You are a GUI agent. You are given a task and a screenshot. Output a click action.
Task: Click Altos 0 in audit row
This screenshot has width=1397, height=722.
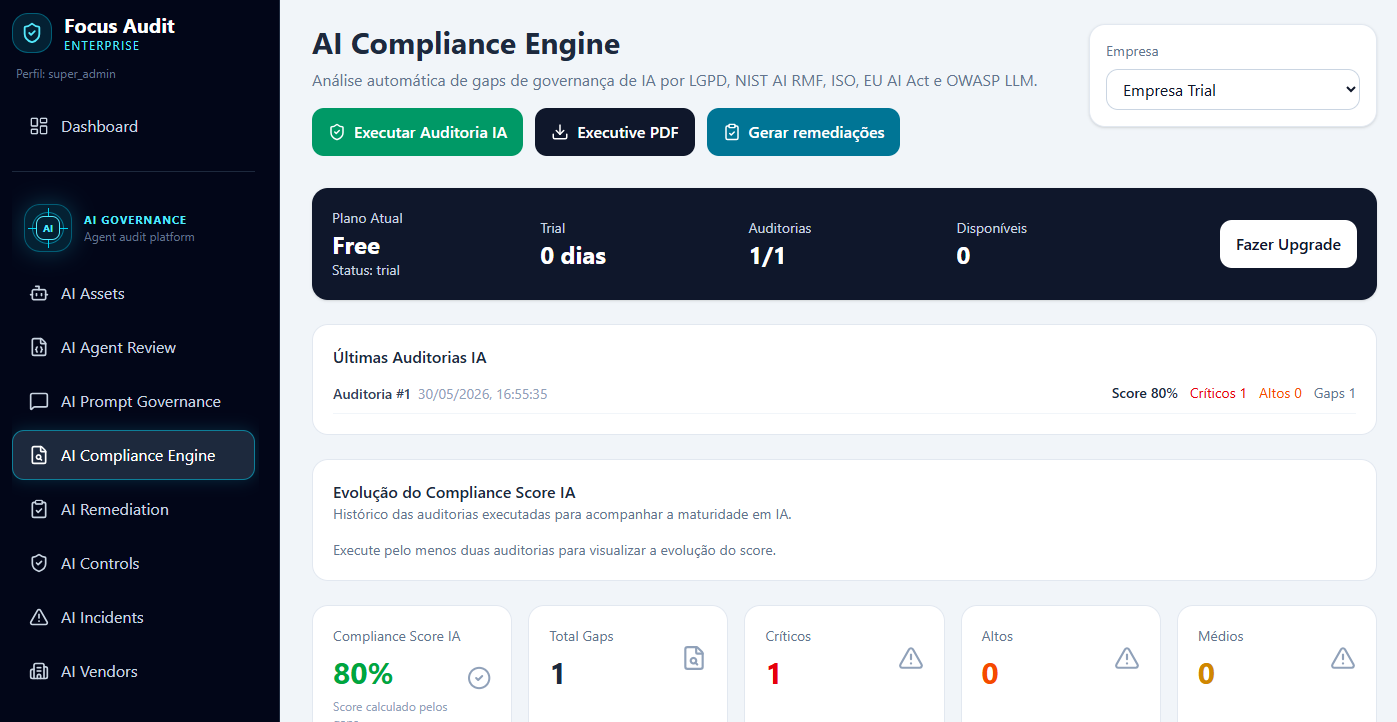point(1280,393)
